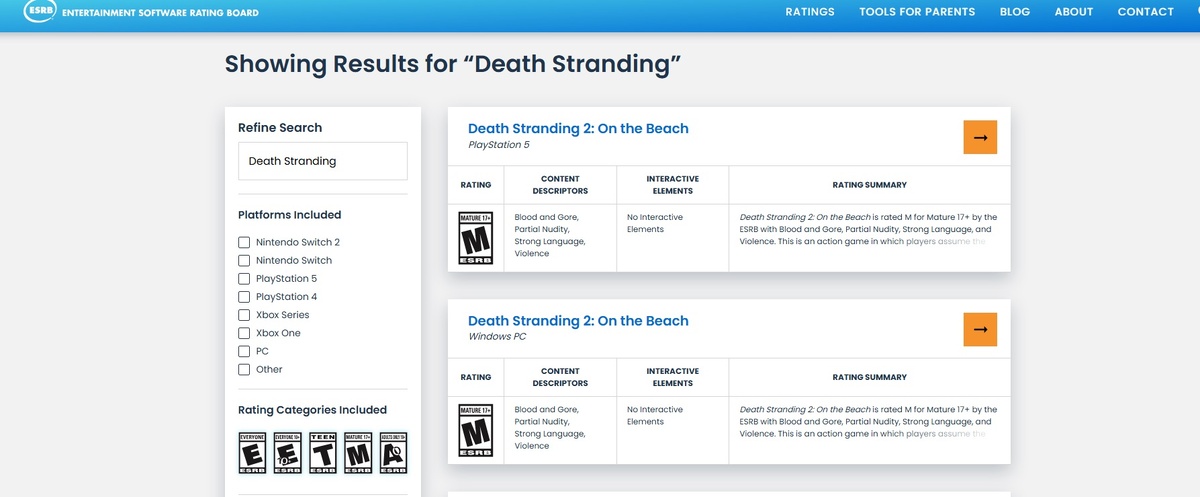This screenshot has width=1200, height=497.
Task: Tick the Xbox One checkbox
Action: [244, 333]
